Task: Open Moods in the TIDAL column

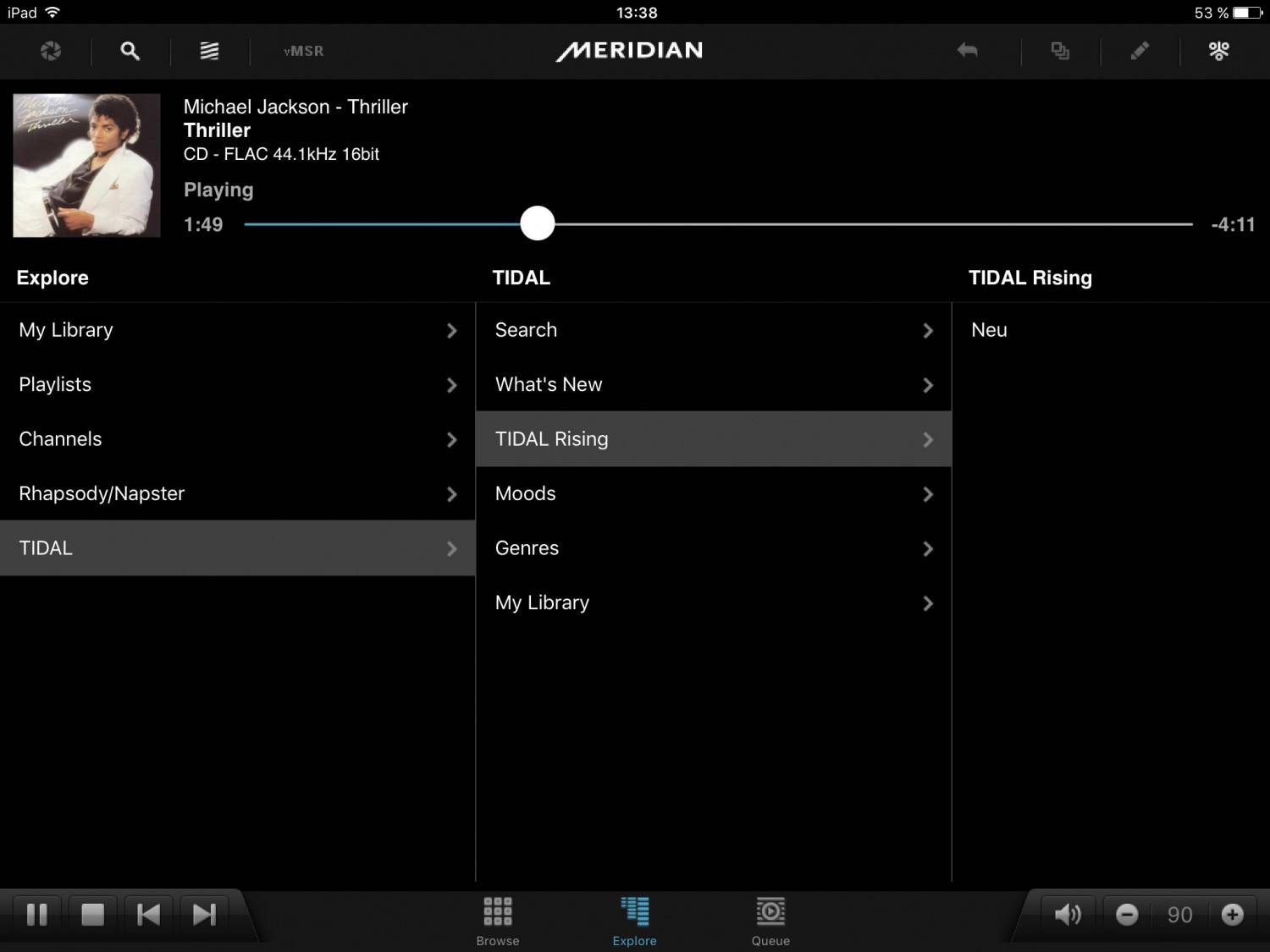Action: [714, 493]
